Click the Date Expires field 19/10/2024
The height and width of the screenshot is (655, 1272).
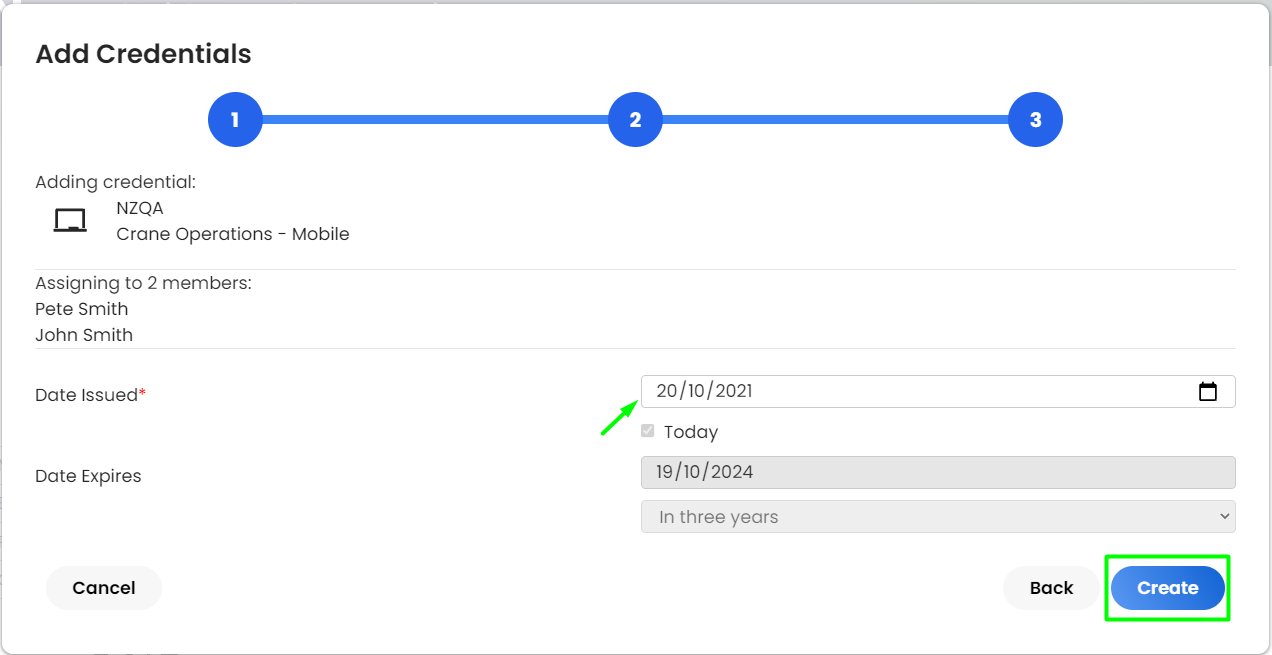(938, 472)
